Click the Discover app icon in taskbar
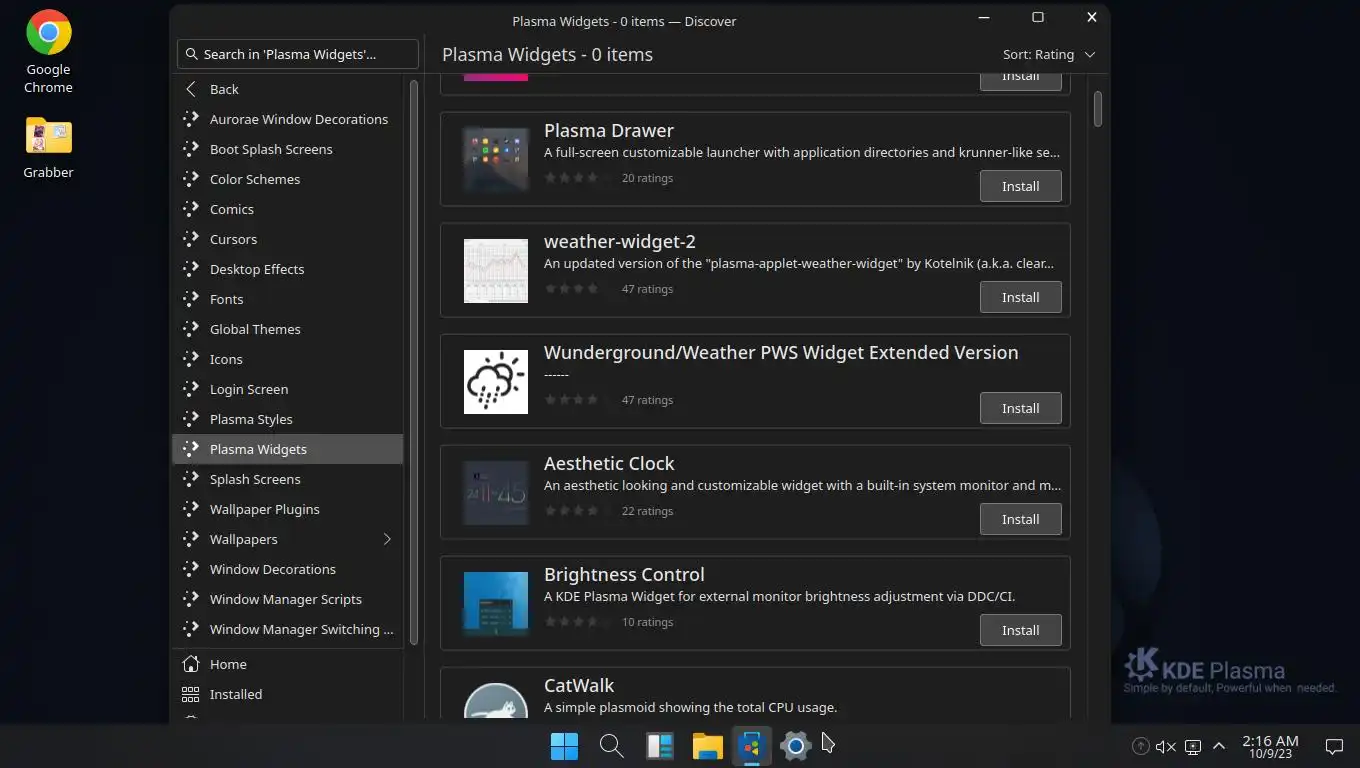The image size is (1360, 768). [752, 746]
